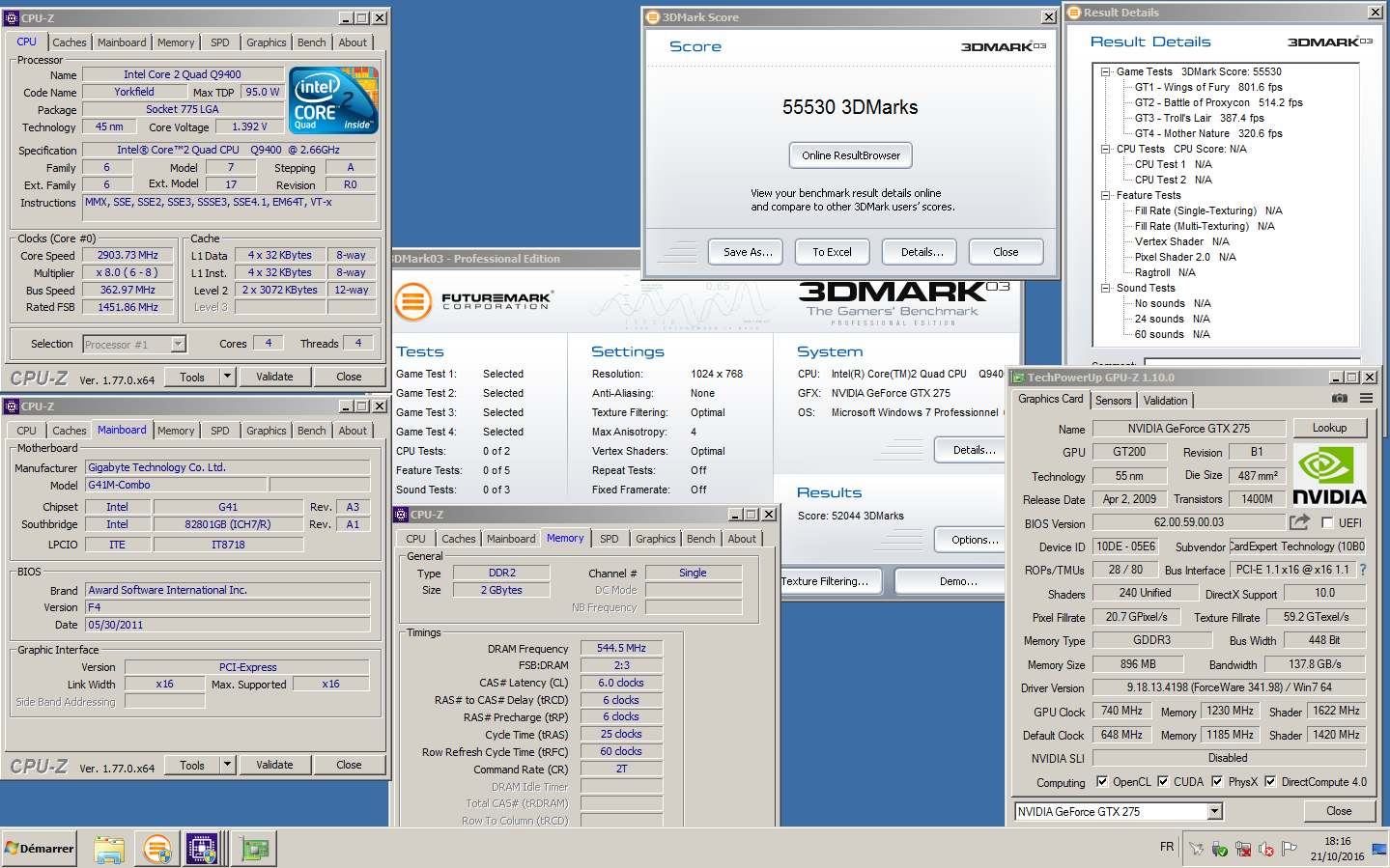The width and height of the screenshot is (1390, 868).
Task: Click title icon of CPU-Z Mainboard window
Action: [12, 406]
